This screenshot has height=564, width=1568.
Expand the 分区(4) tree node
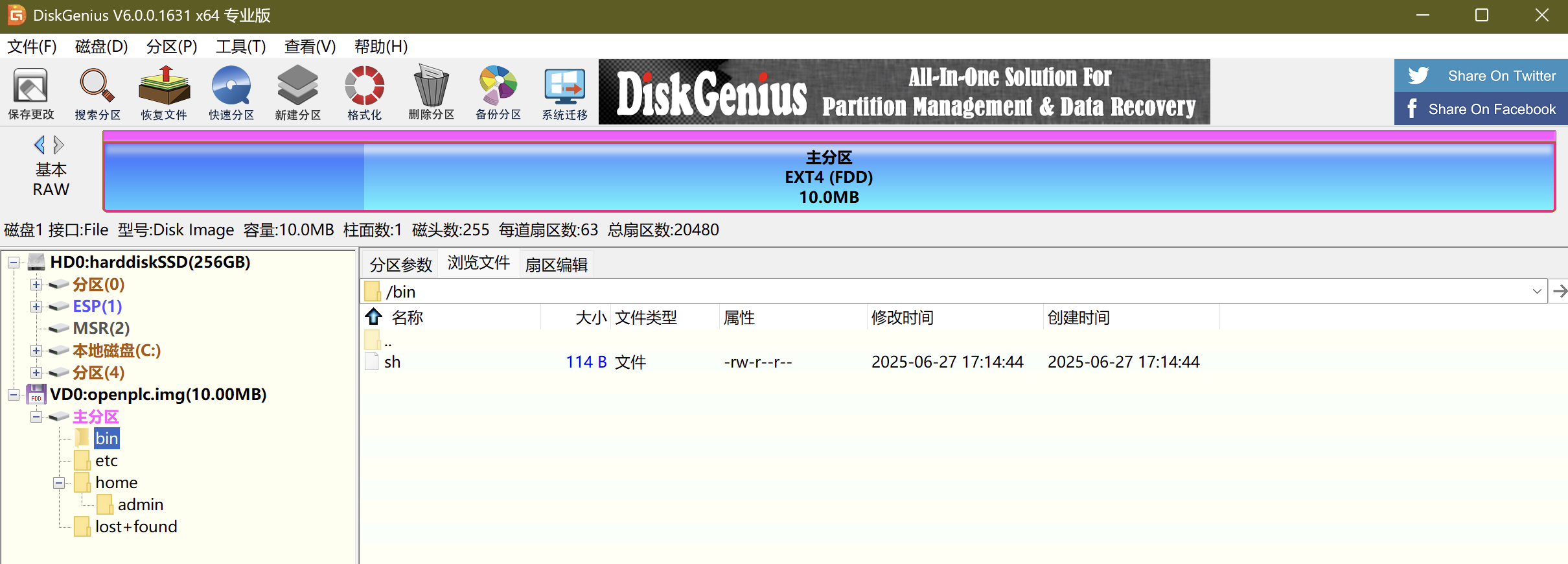36,373
